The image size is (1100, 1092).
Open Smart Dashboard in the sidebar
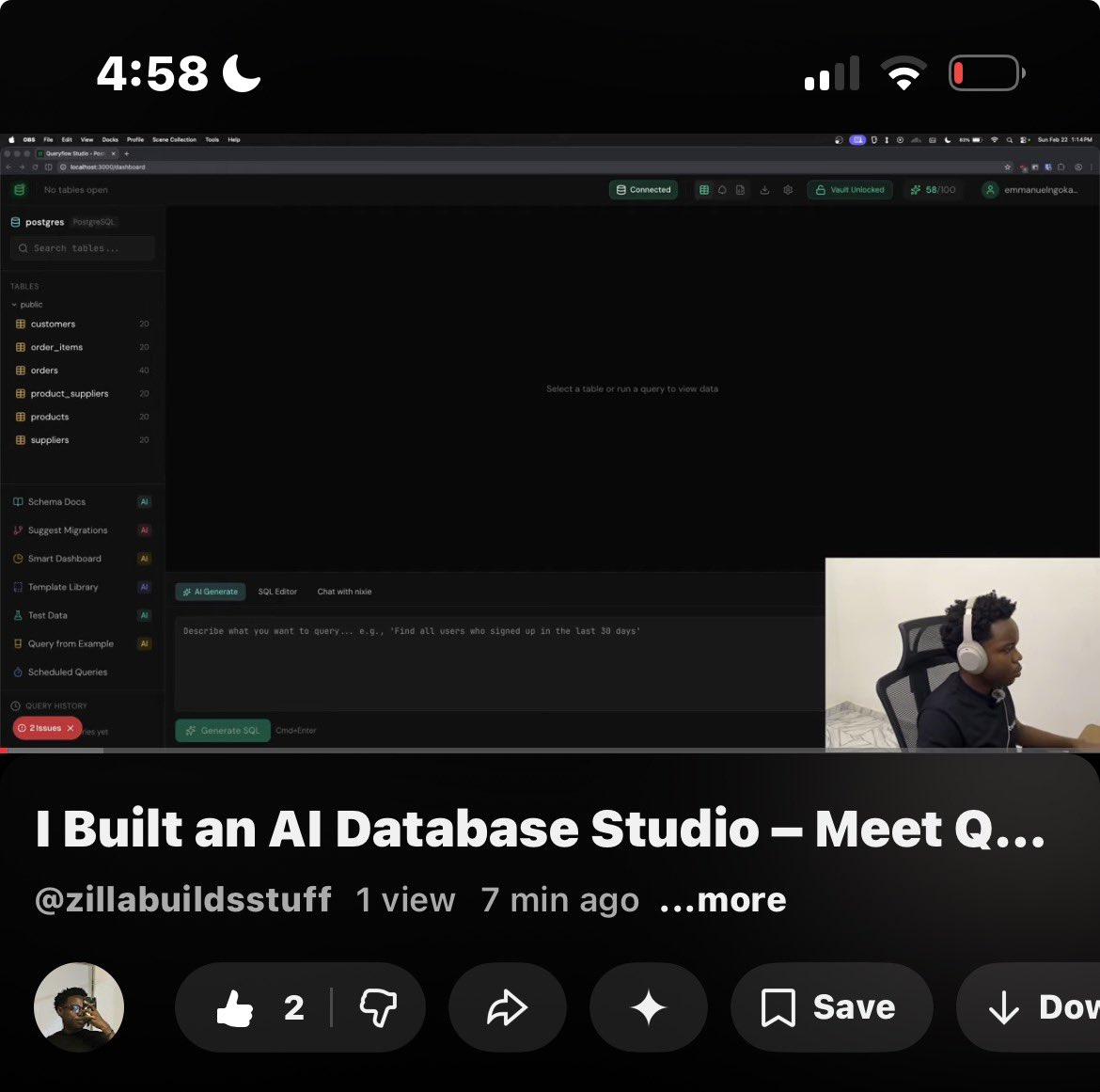pos(83,559)
